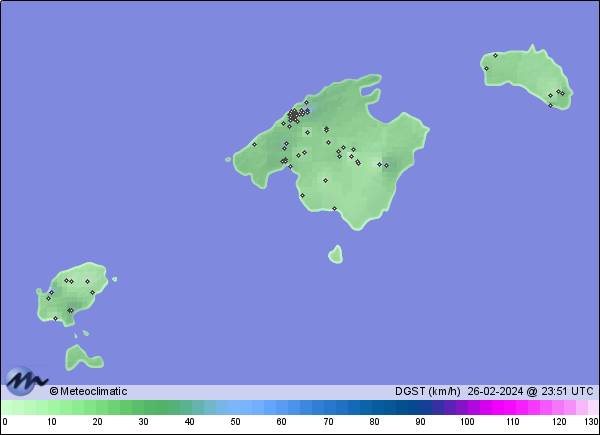Click the scale label 130
600x435 pixels.
pyautogui.click(x=591, y=422)
